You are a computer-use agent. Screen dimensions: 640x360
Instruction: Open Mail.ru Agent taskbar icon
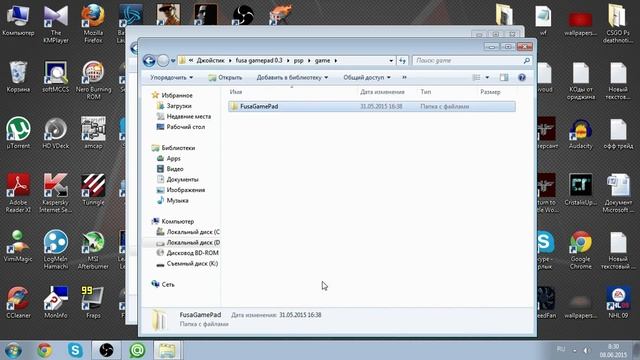pyautogui.click(x=137, y=351)
